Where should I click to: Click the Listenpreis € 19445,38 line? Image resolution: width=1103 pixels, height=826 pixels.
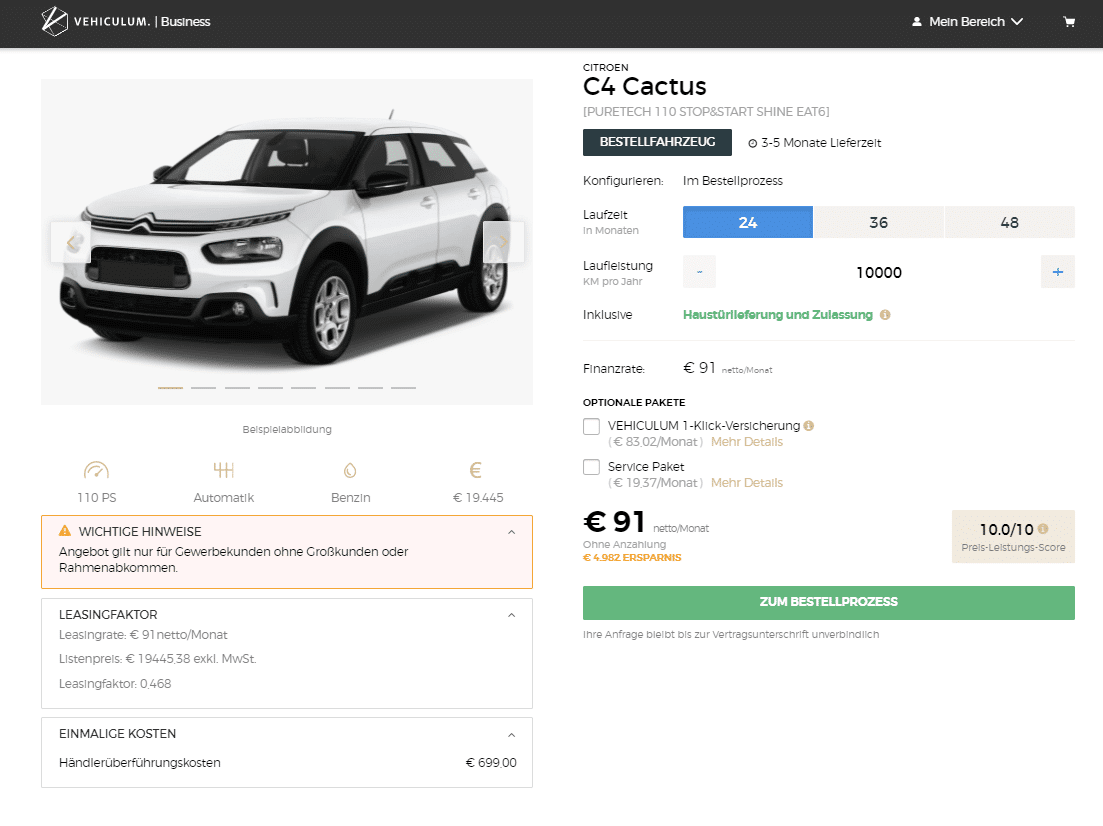[x=158, y=659]
